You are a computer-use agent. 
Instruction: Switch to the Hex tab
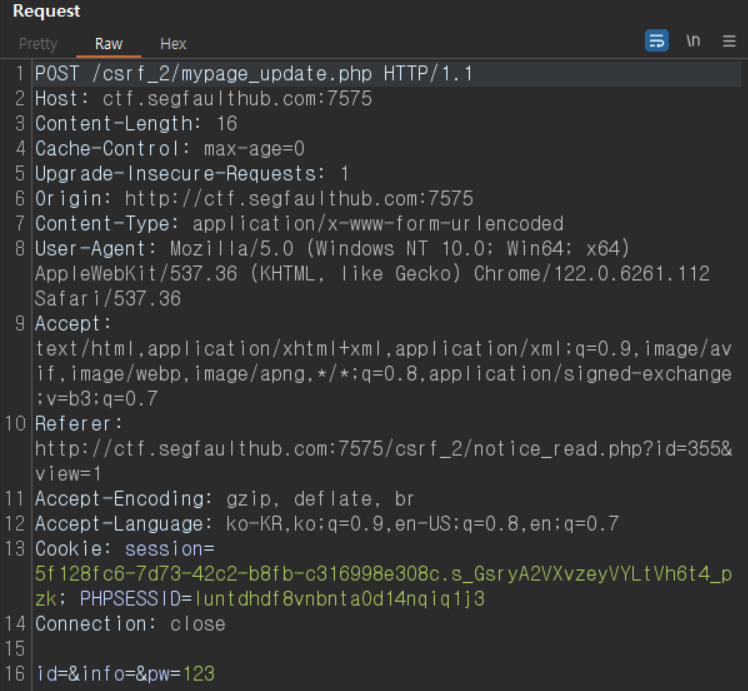click(x=173, y=44)
